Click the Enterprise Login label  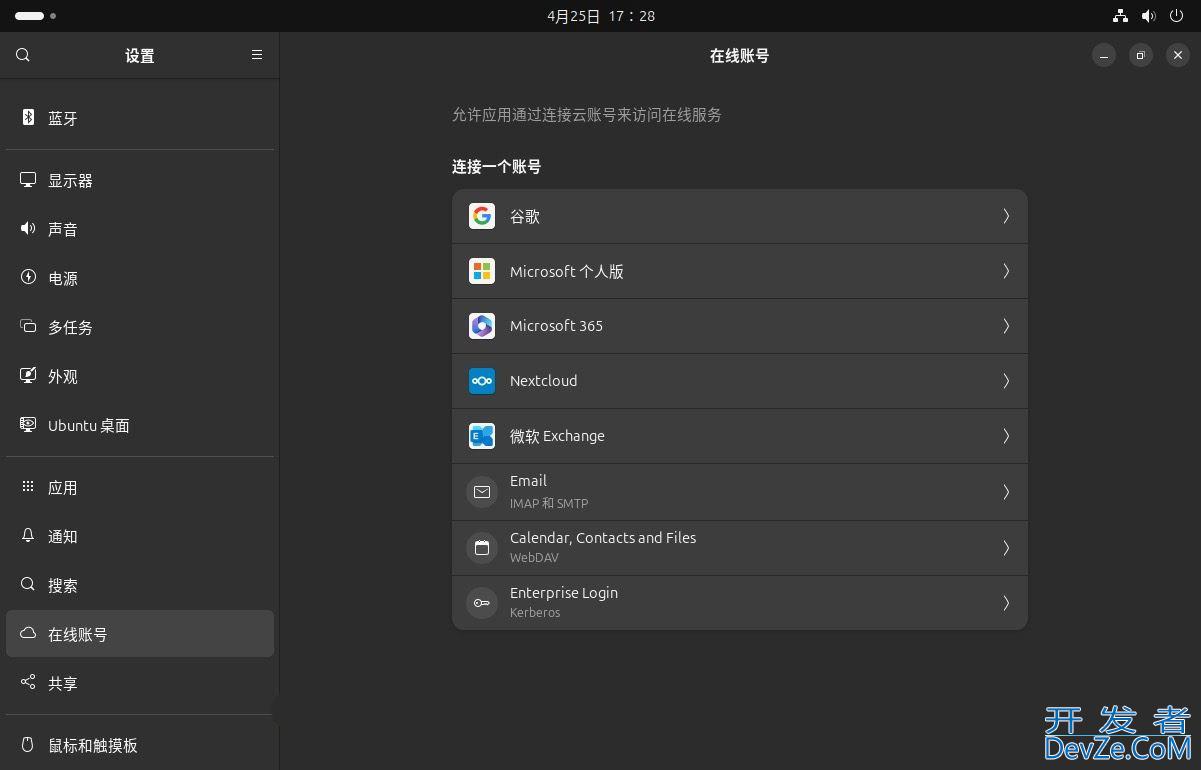tap(564, 593)
